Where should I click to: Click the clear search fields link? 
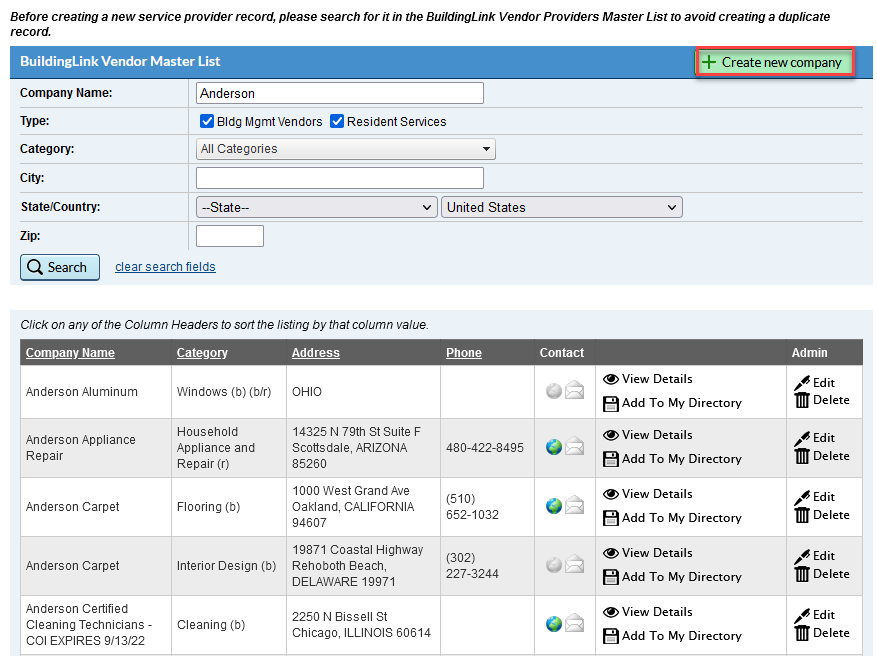pyautogui.click(x=165, y=267)
